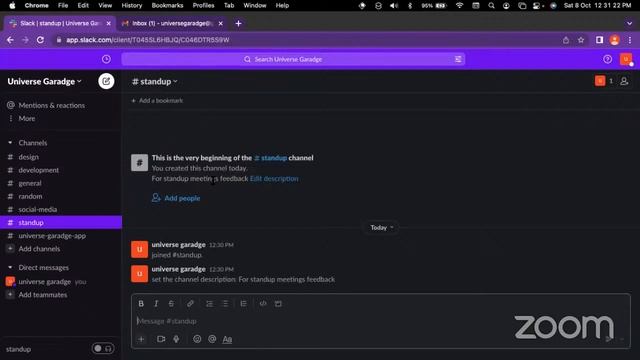Viewport: 640px width, 360px height.
Task: Open the History menu in menu bar
Action: pos(131,6)
